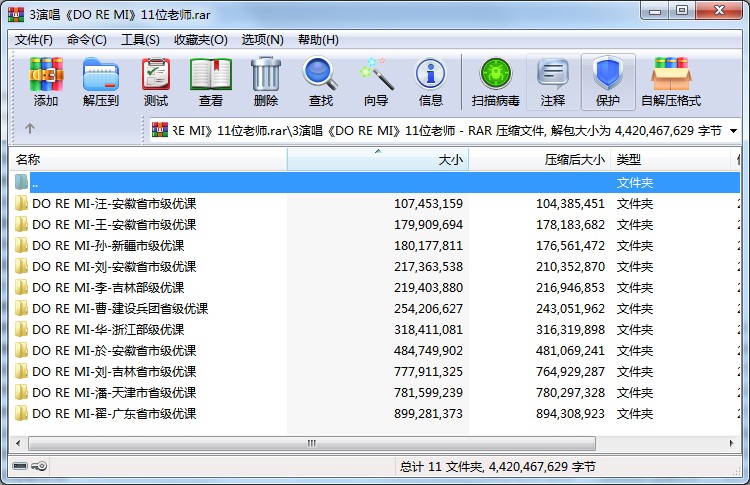This screenshot has height=485, width=750.
Task: Click the compressed size 104,385,451
Action: click(x=570, y=204)
